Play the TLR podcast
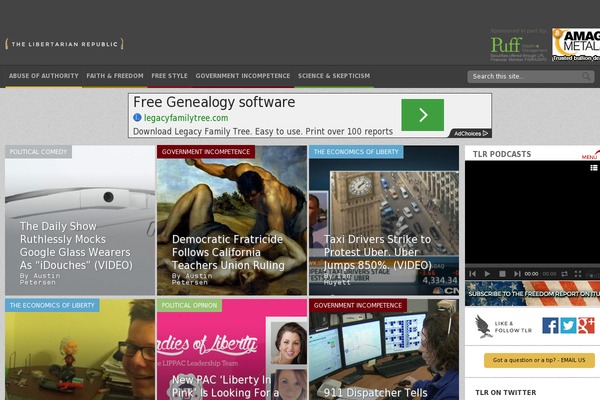 click(487, 274)
